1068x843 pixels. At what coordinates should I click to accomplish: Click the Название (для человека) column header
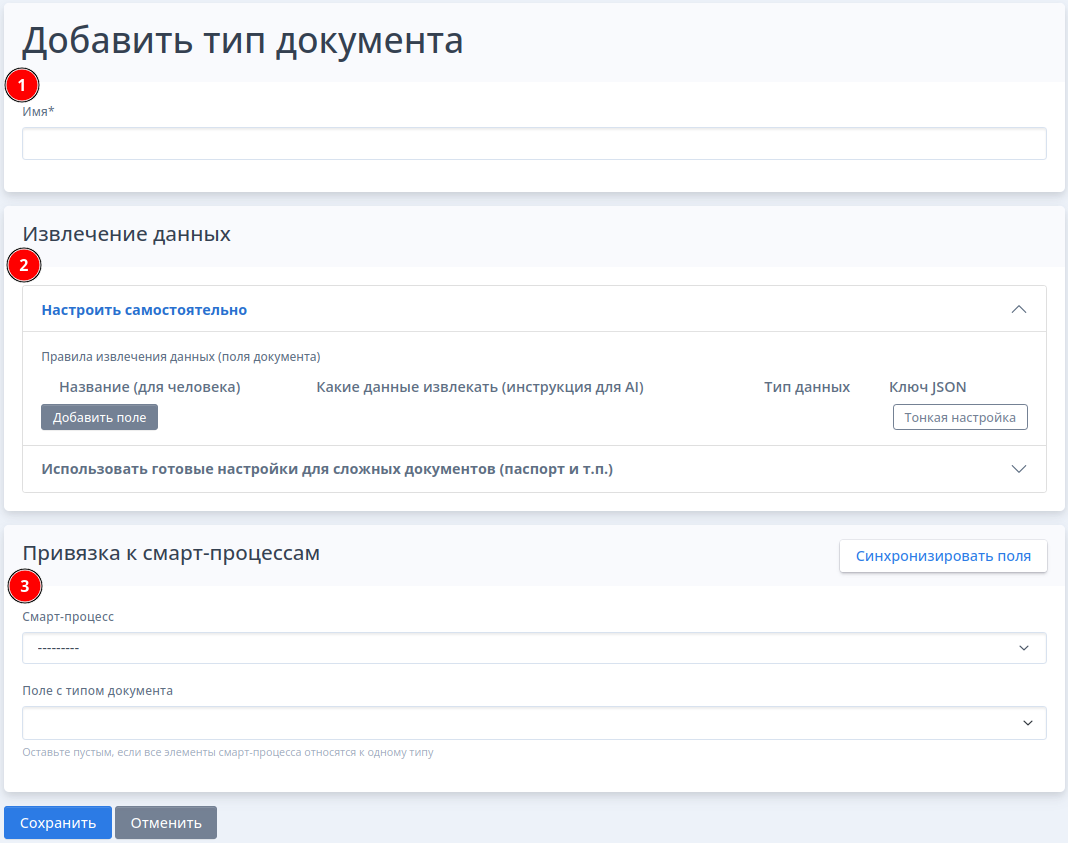150,387
